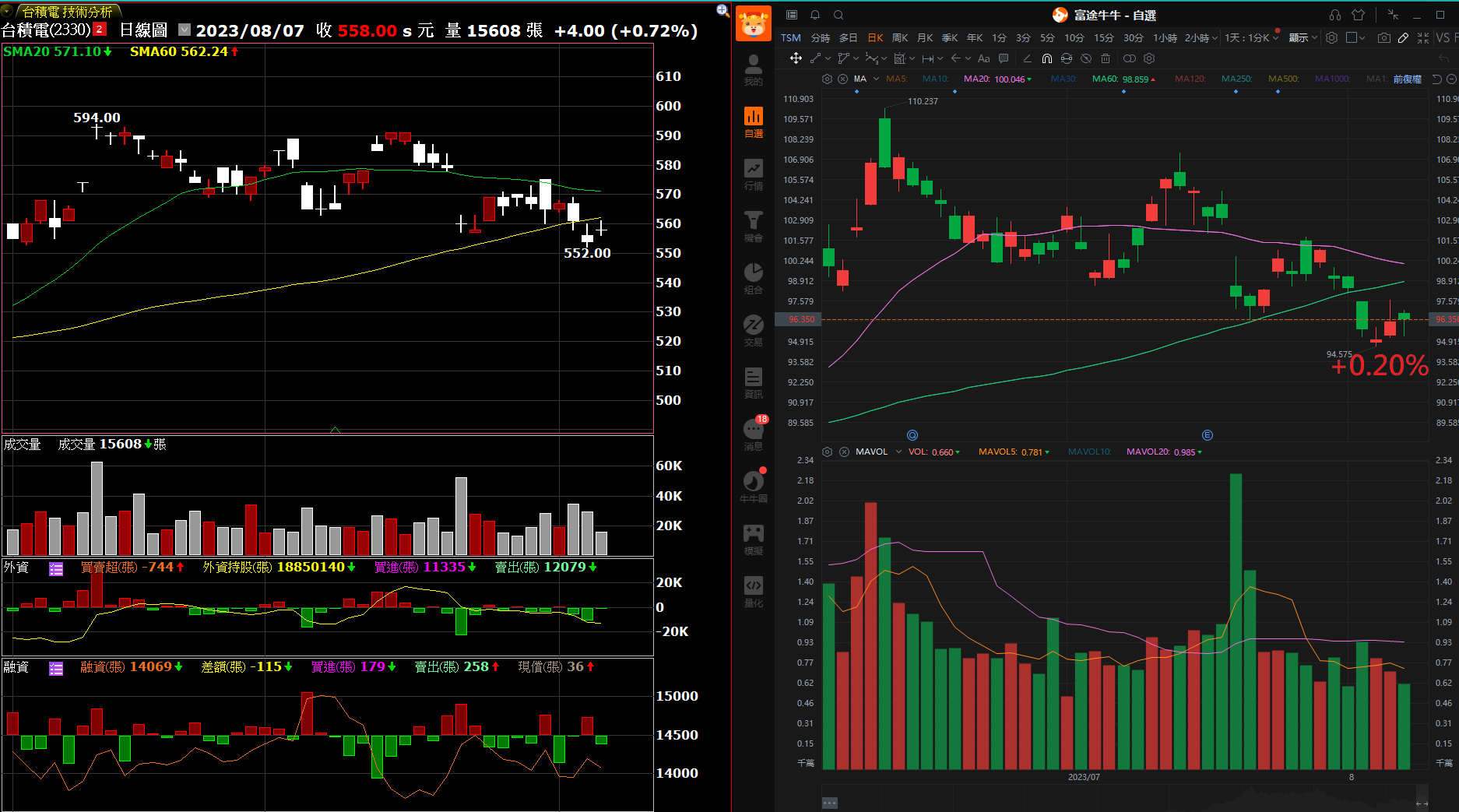Open the 資訊 news sidebar icon

(753, 383)
